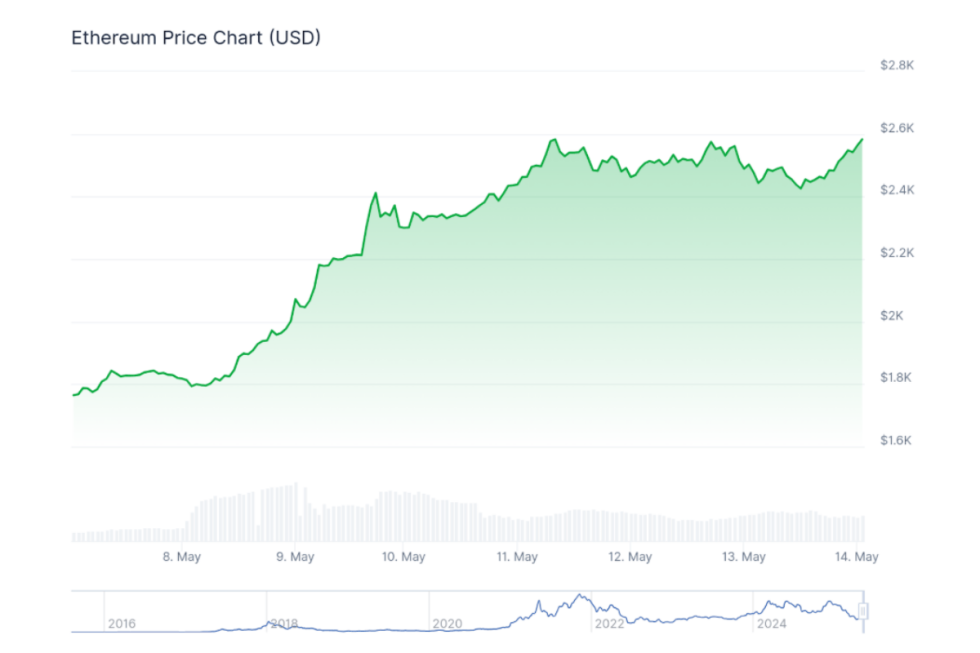Image resolution: width=980 pixels, height=653 pixels.
Task: Click the range navigator handle at right edge
Action: [x=863, y=611]
